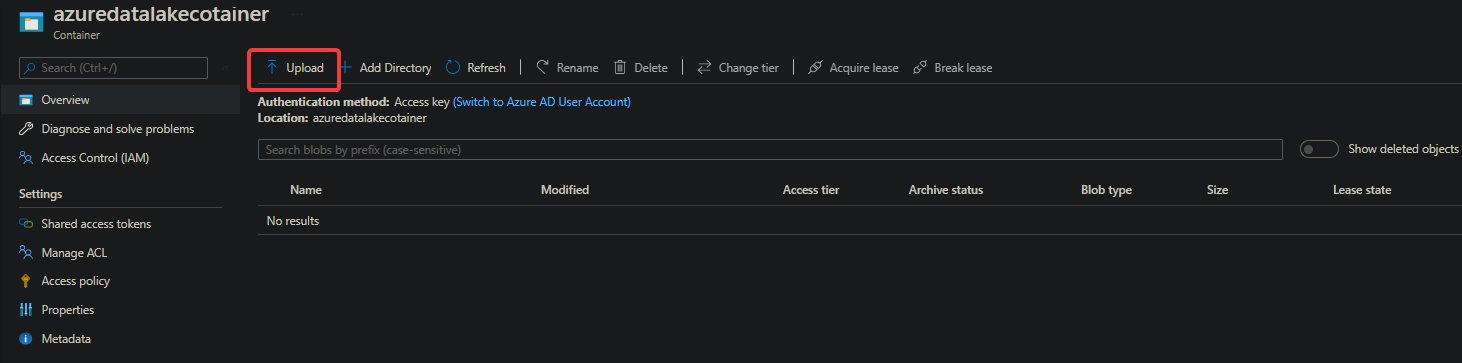The image size is (1462, 363).
Task: Click the Shared access tokens link icon
Action: click(x=26, y=224)
